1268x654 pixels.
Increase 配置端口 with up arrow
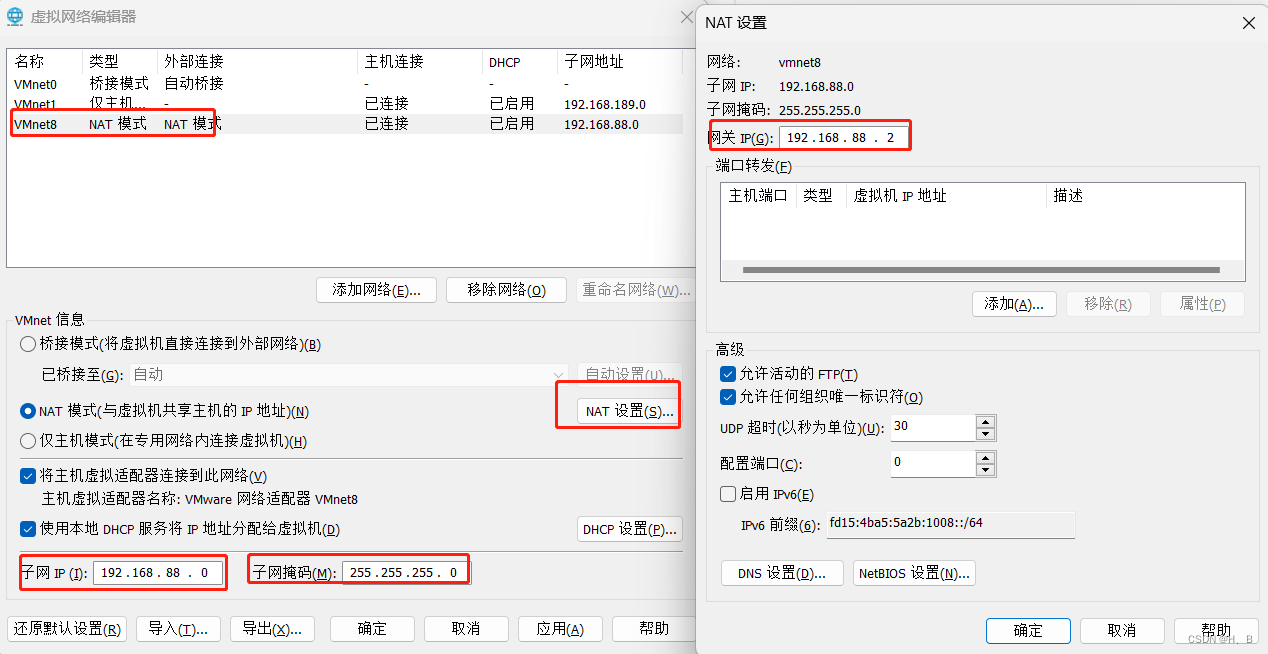[986, 458]
